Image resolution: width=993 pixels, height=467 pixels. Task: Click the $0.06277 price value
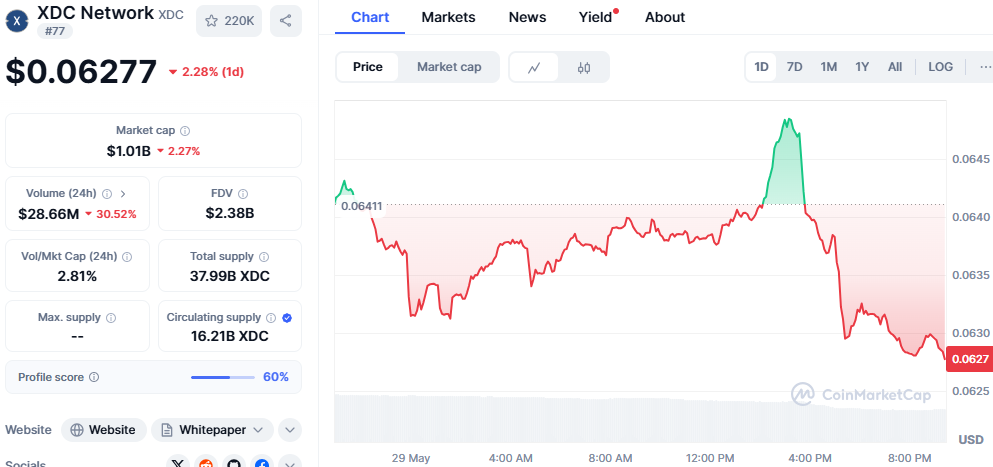tap(81, 71)
